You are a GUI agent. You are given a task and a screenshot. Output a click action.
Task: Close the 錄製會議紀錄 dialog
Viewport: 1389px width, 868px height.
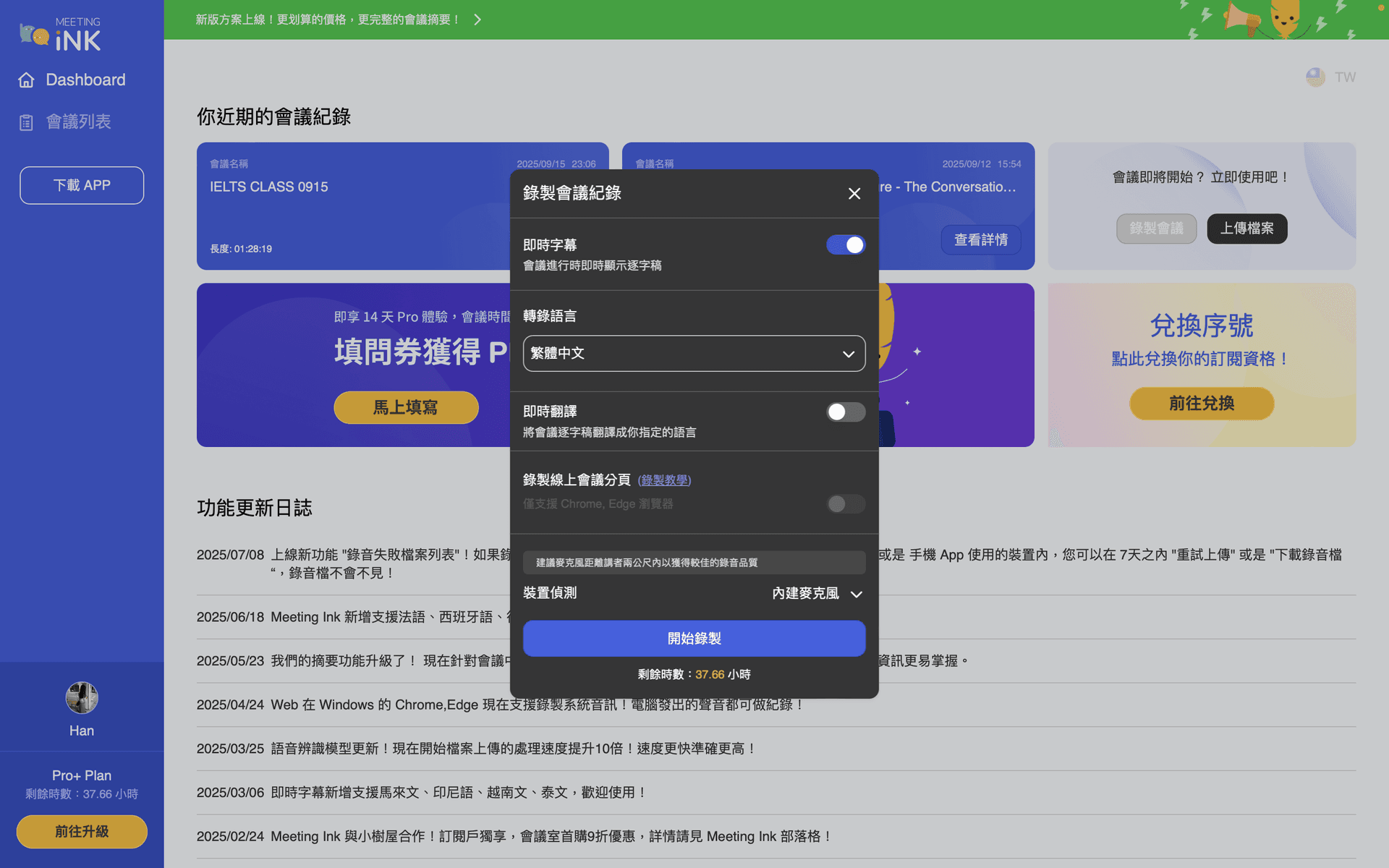pyautogui.click(x=854, y=193)
